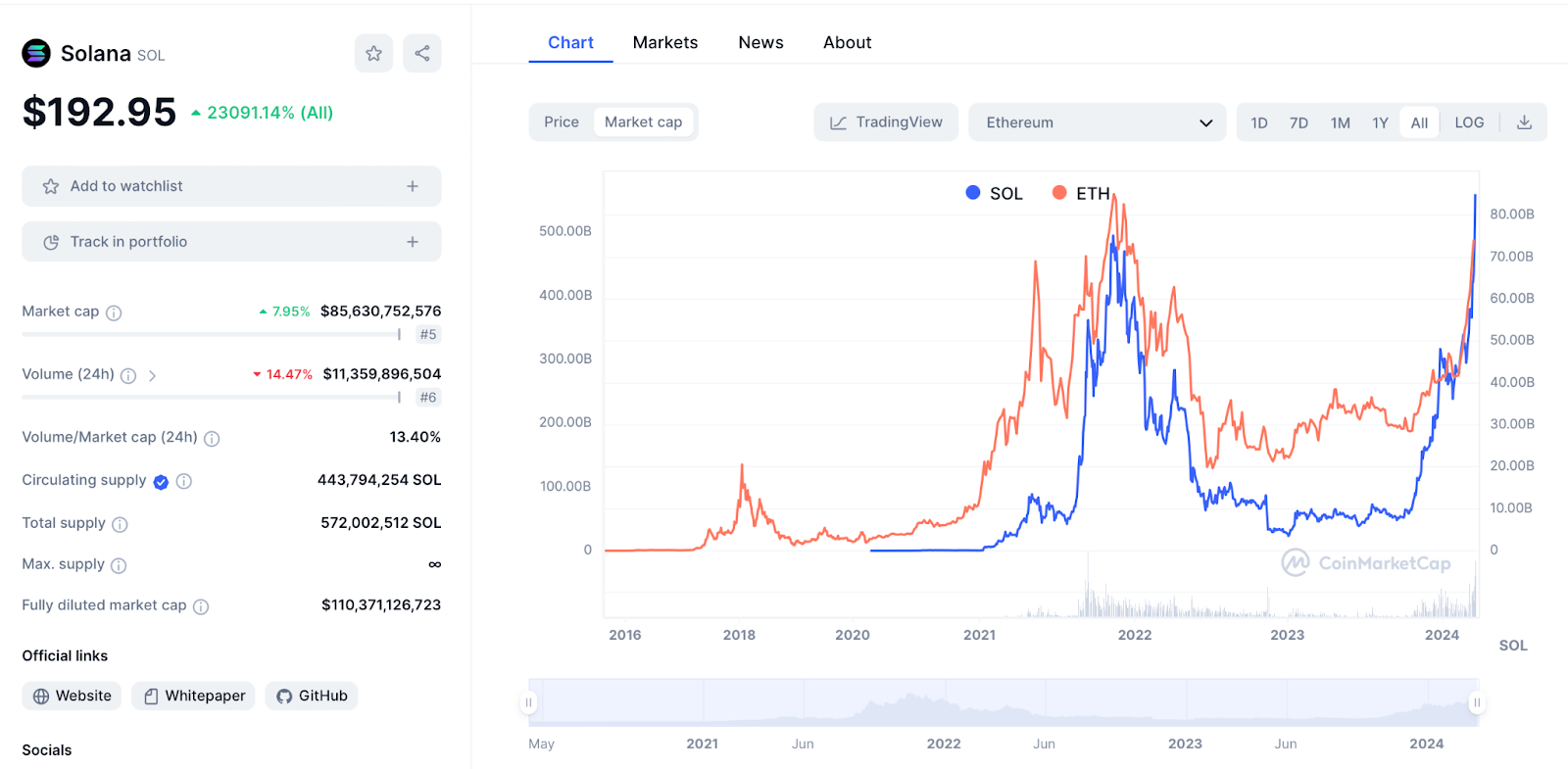Toggle the ETH series in chart legend
Viewport: 1568px width, 769px height.
[1081, 193]
